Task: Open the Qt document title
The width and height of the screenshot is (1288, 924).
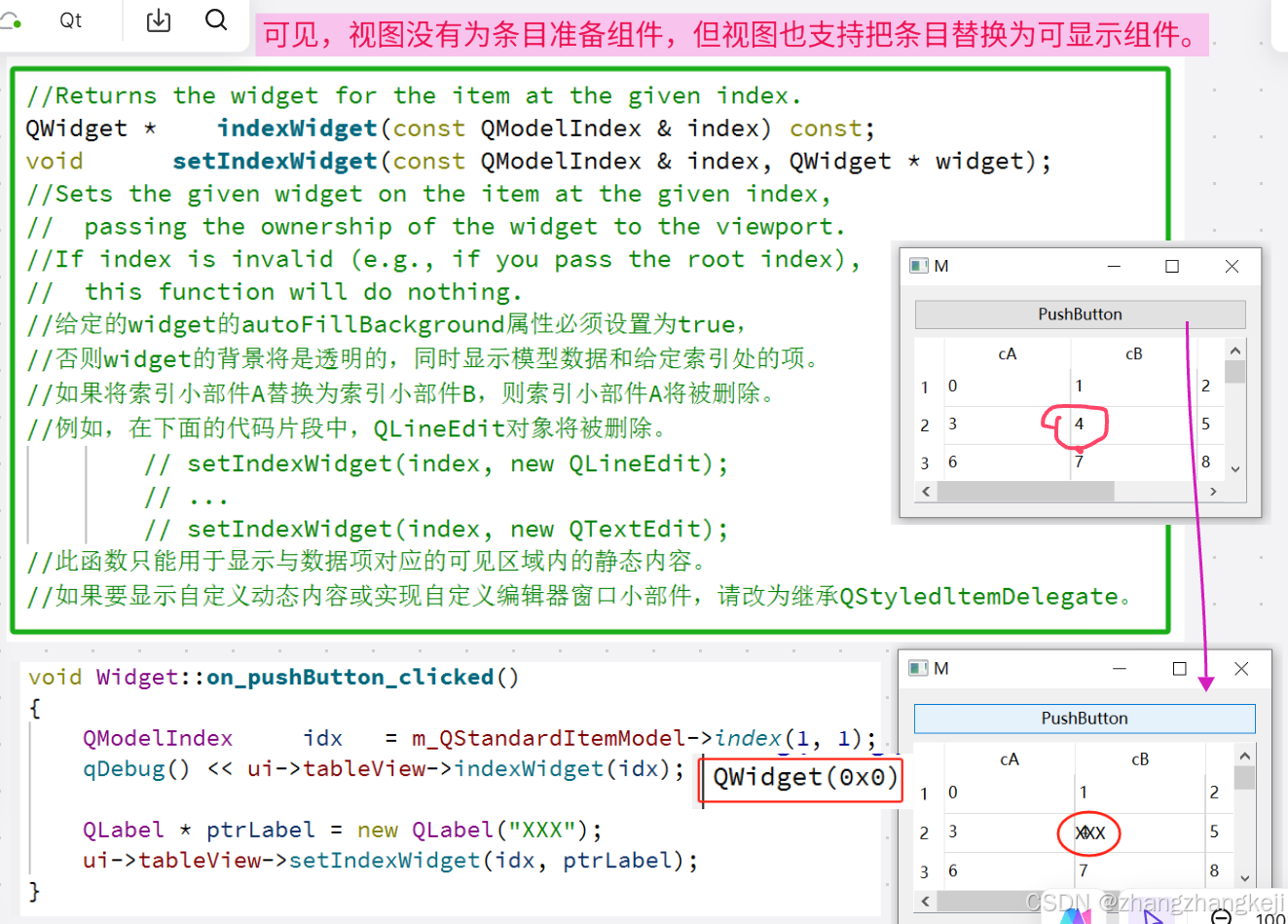Action: pyautogui.click(x=70, y=19)
